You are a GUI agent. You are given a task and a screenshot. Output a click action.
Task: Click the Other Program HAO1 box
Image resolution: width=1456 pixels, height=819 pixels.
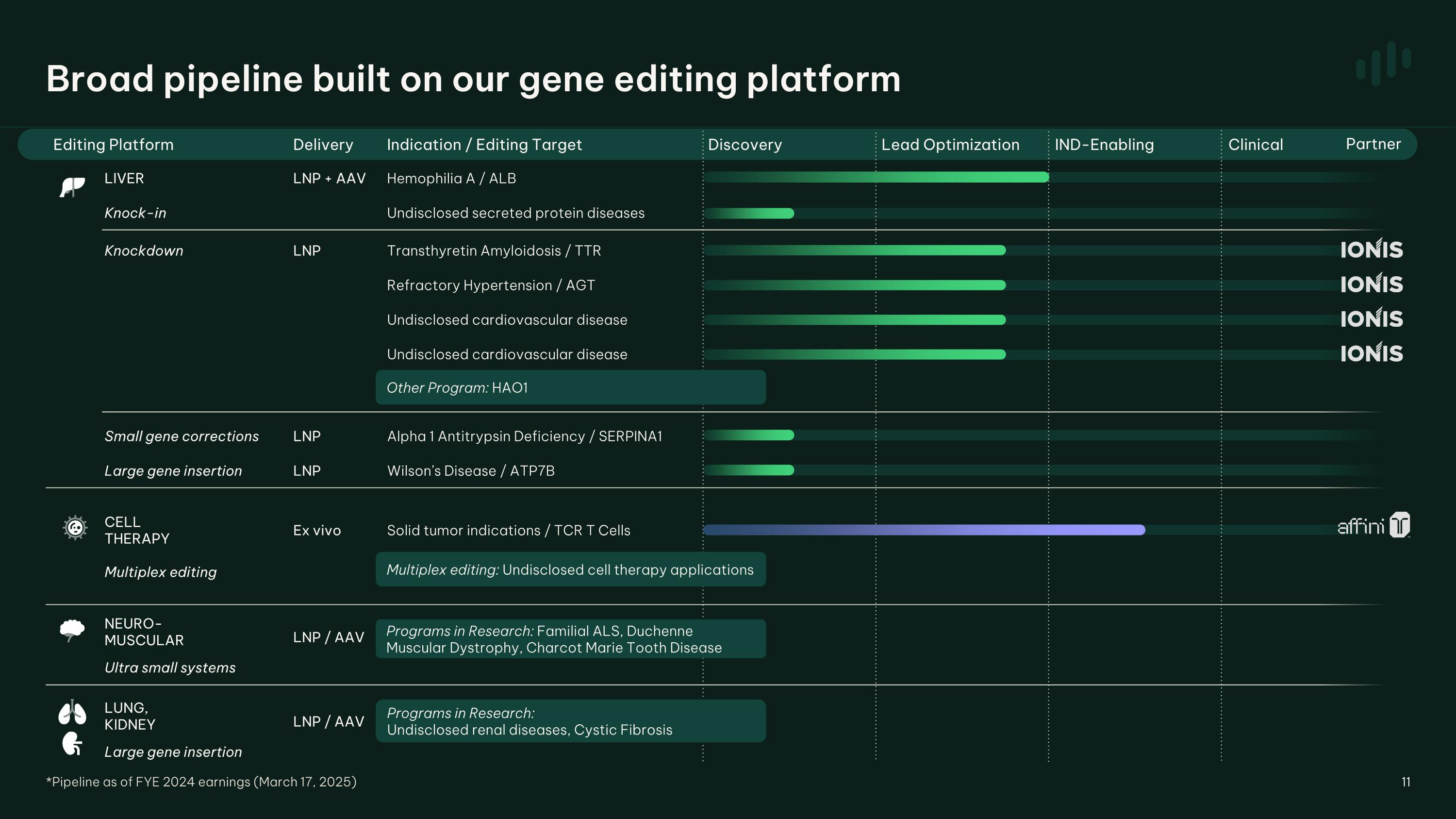[570, 388]
